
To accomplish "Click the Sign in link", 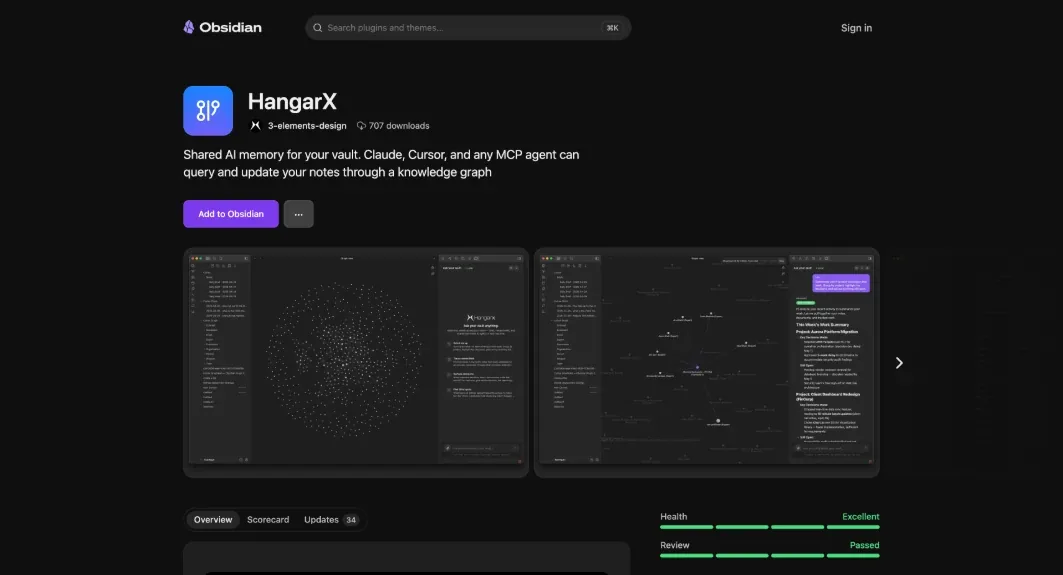I will 856,28.
